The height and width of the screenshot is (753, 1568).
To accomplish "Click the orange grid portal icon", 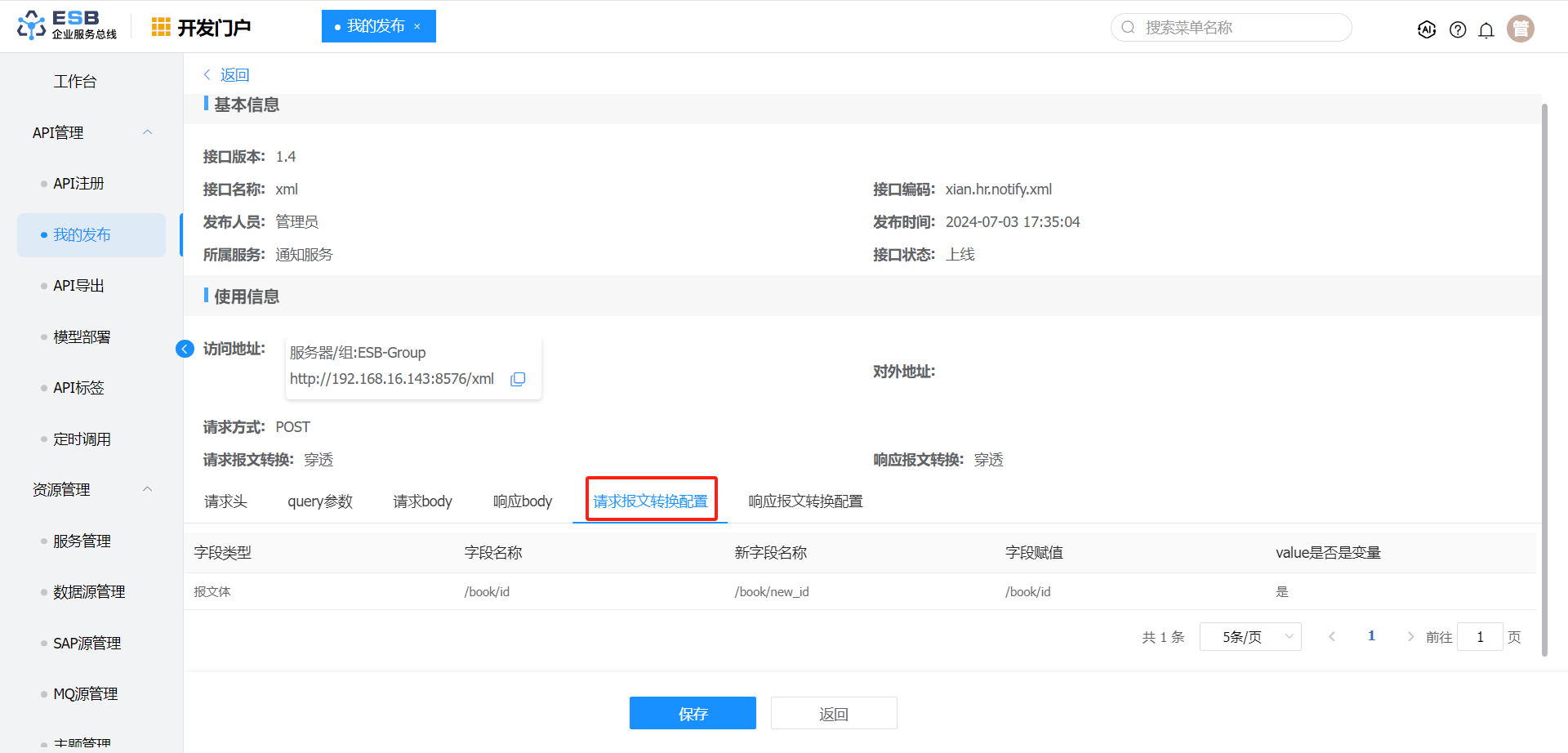I will pyautogui.click(x=161, y=27).
